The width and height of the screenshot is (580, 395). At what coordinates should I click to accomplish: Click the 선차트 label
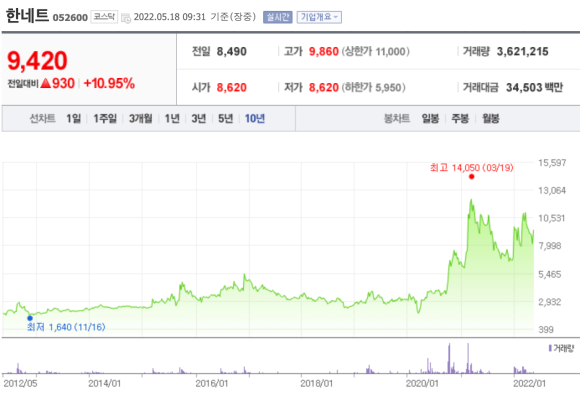(43, 119)
